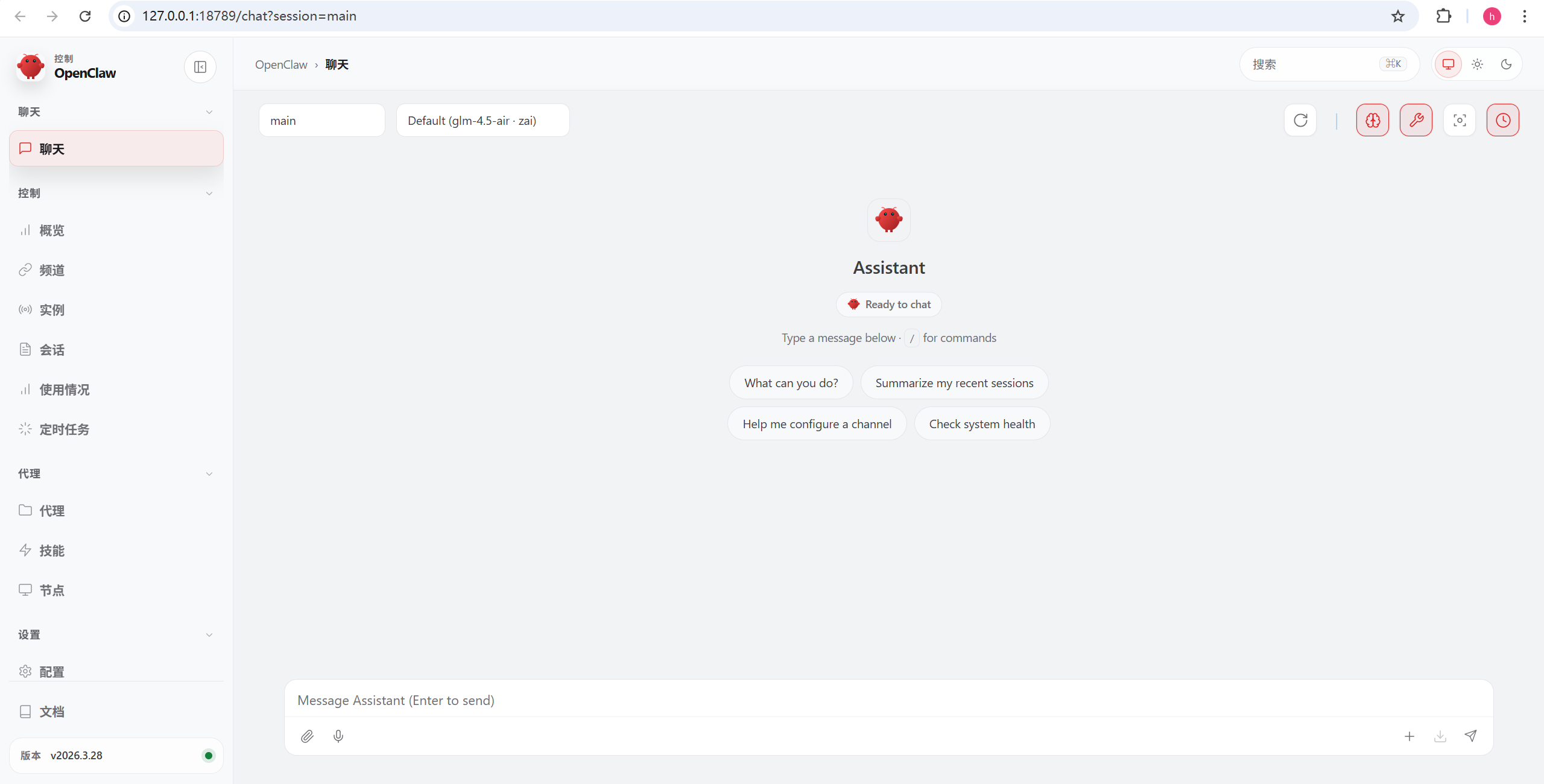Click the focus mode frame icon

[x=1460, y=121]
